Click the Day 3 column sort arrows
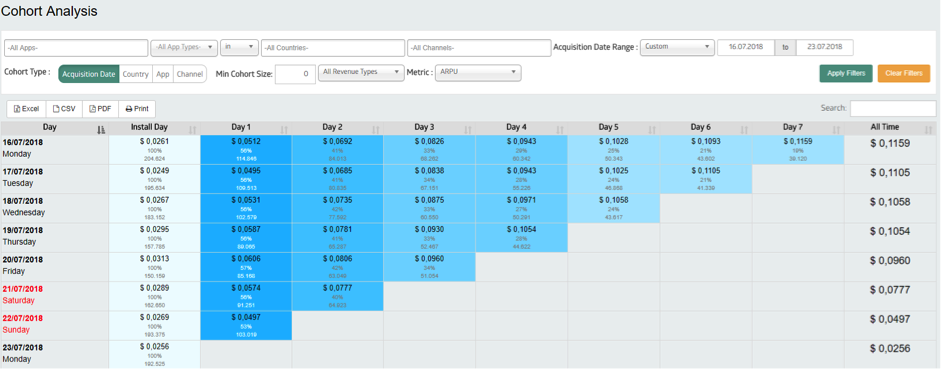The image size is (941, 369). pos(468,129)
